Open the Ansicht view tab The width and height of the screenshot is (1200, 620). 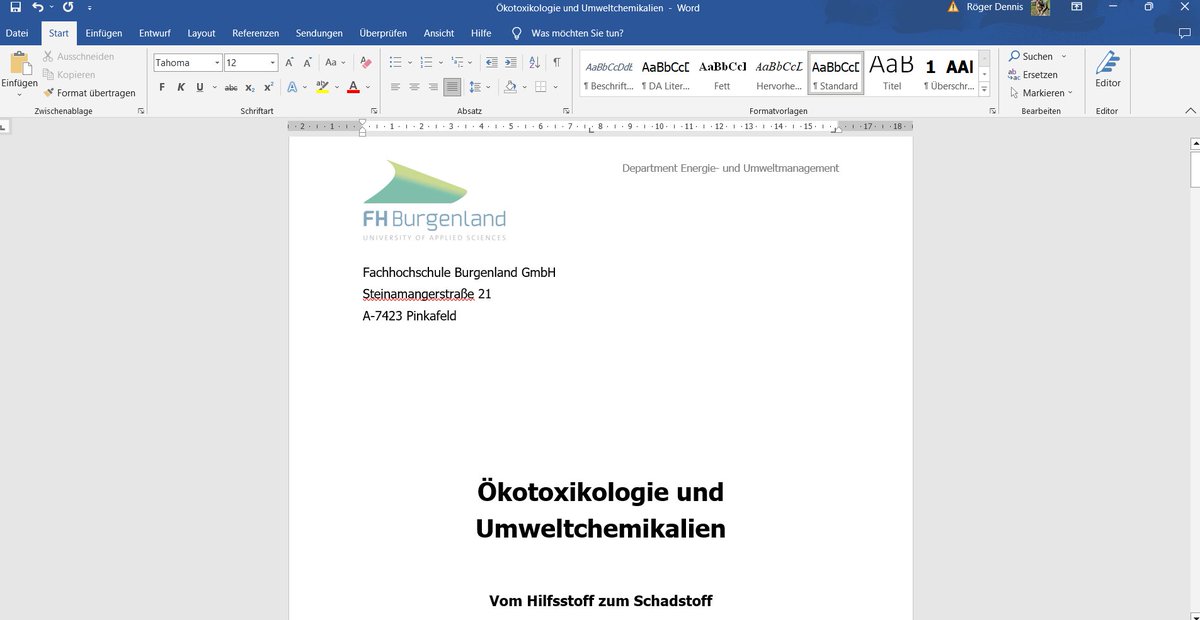pos(439,33)
